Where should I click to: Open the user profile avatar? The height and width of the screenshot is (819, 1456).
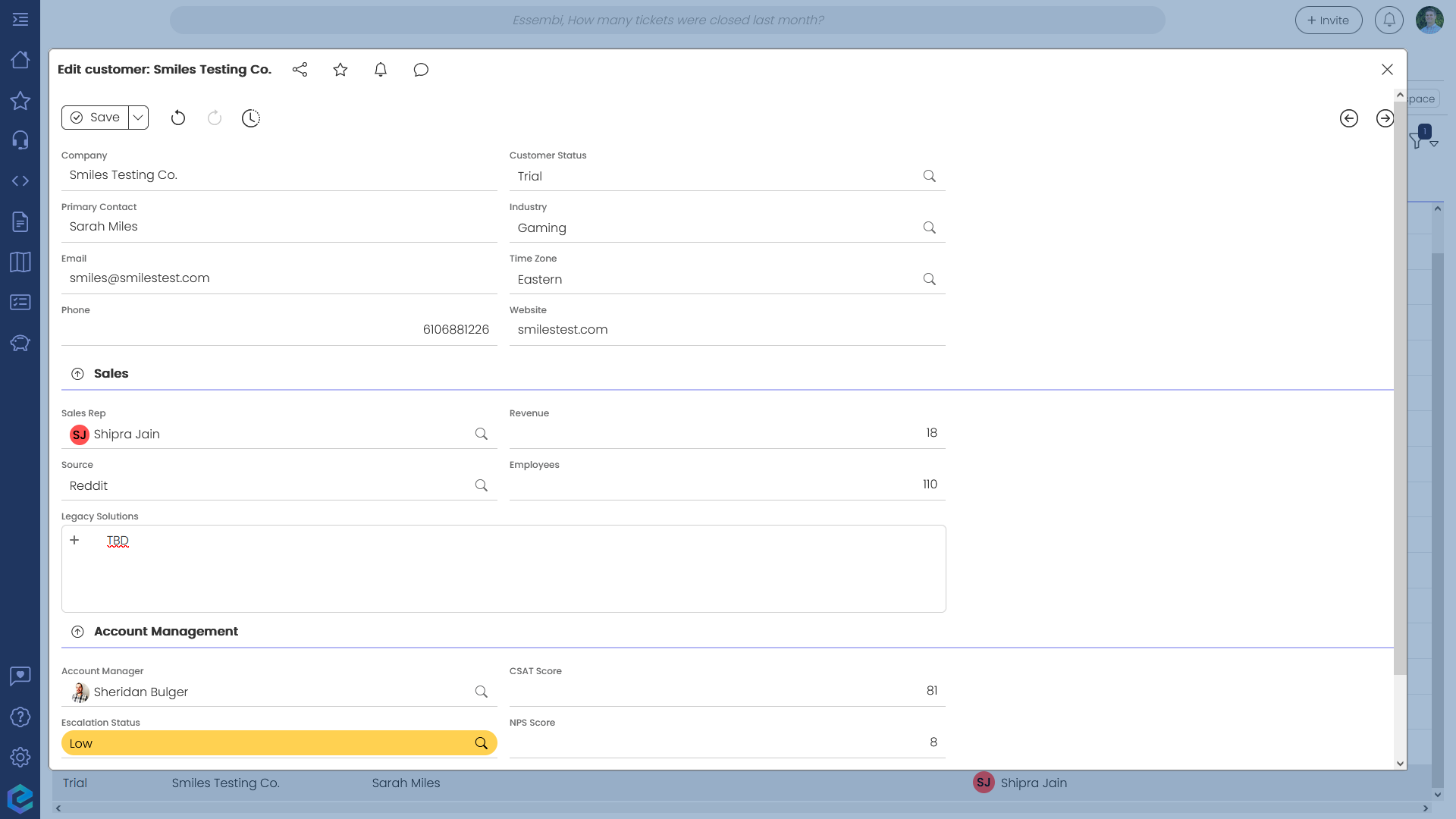click(1430, 20)
